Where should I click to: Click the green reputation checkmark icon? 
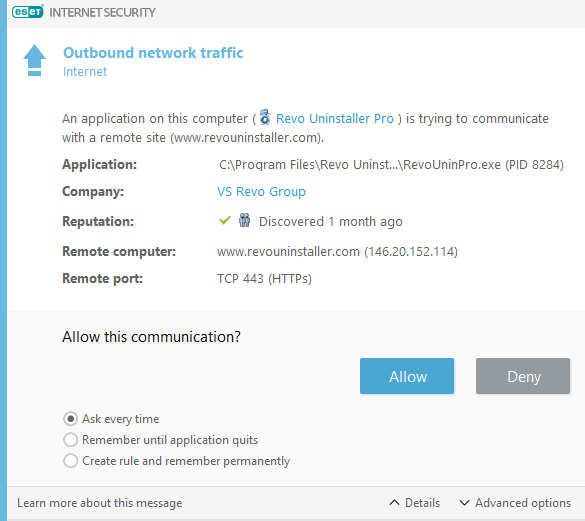tap(225, 220)
